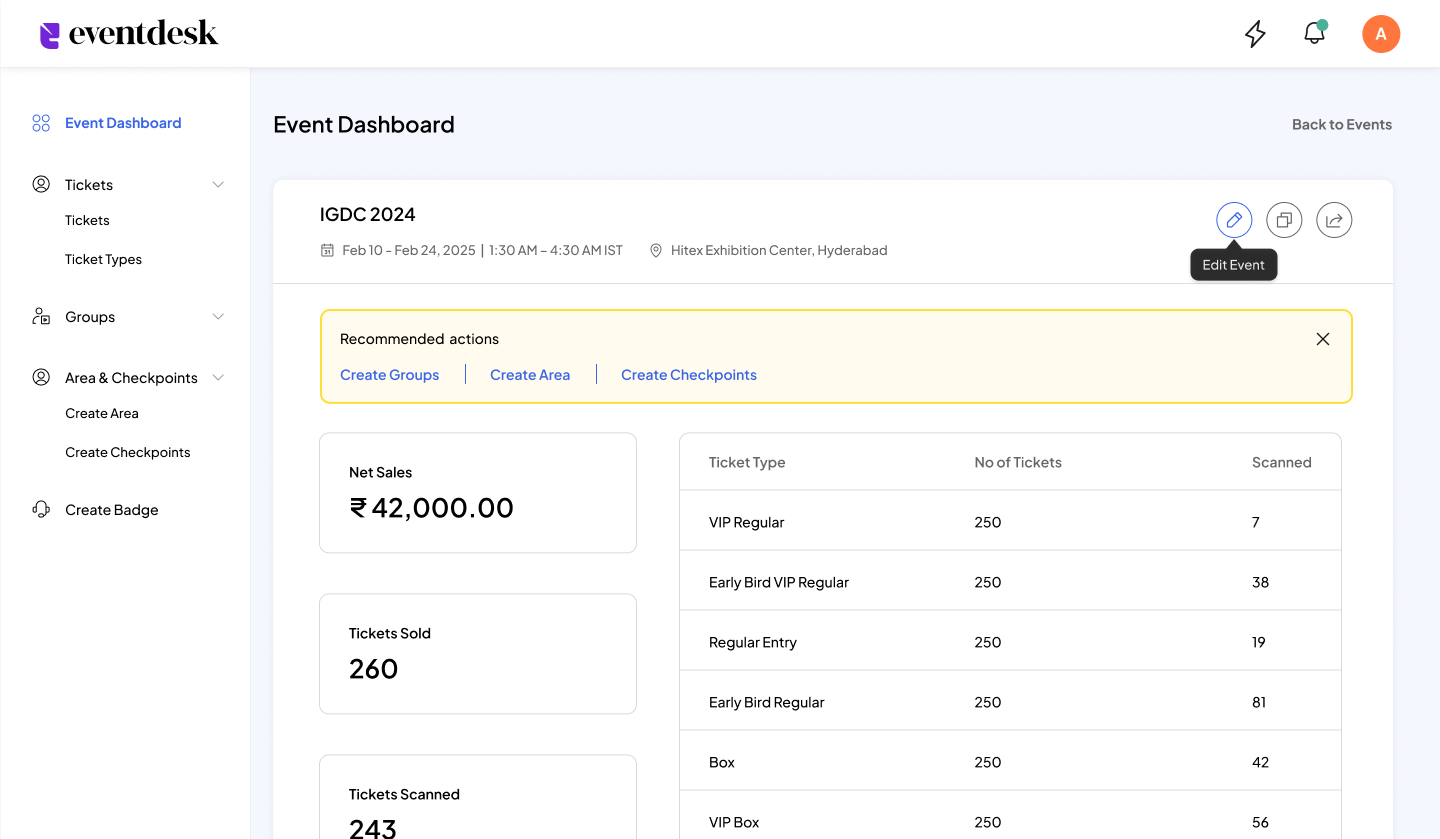Image resolution: width=1440 pixels, height=839 pixels.
Task: Open Create Checkpoints in the sidebar
Action: (127, 452)
